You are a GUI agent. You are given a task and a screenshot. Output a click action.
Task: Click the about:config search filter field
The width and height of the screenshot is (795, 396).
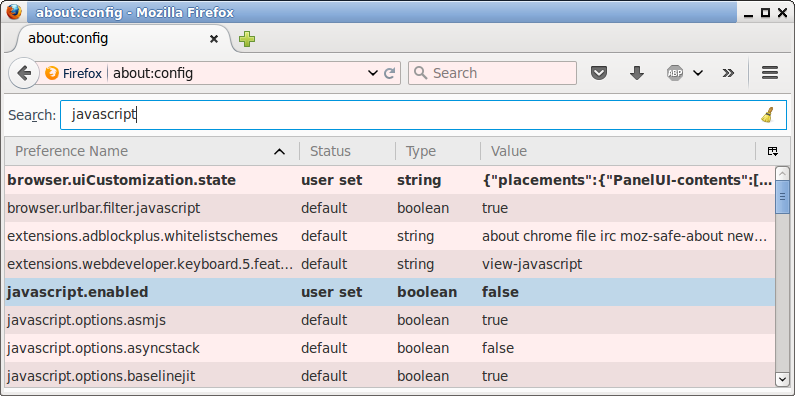pos(423,115)
